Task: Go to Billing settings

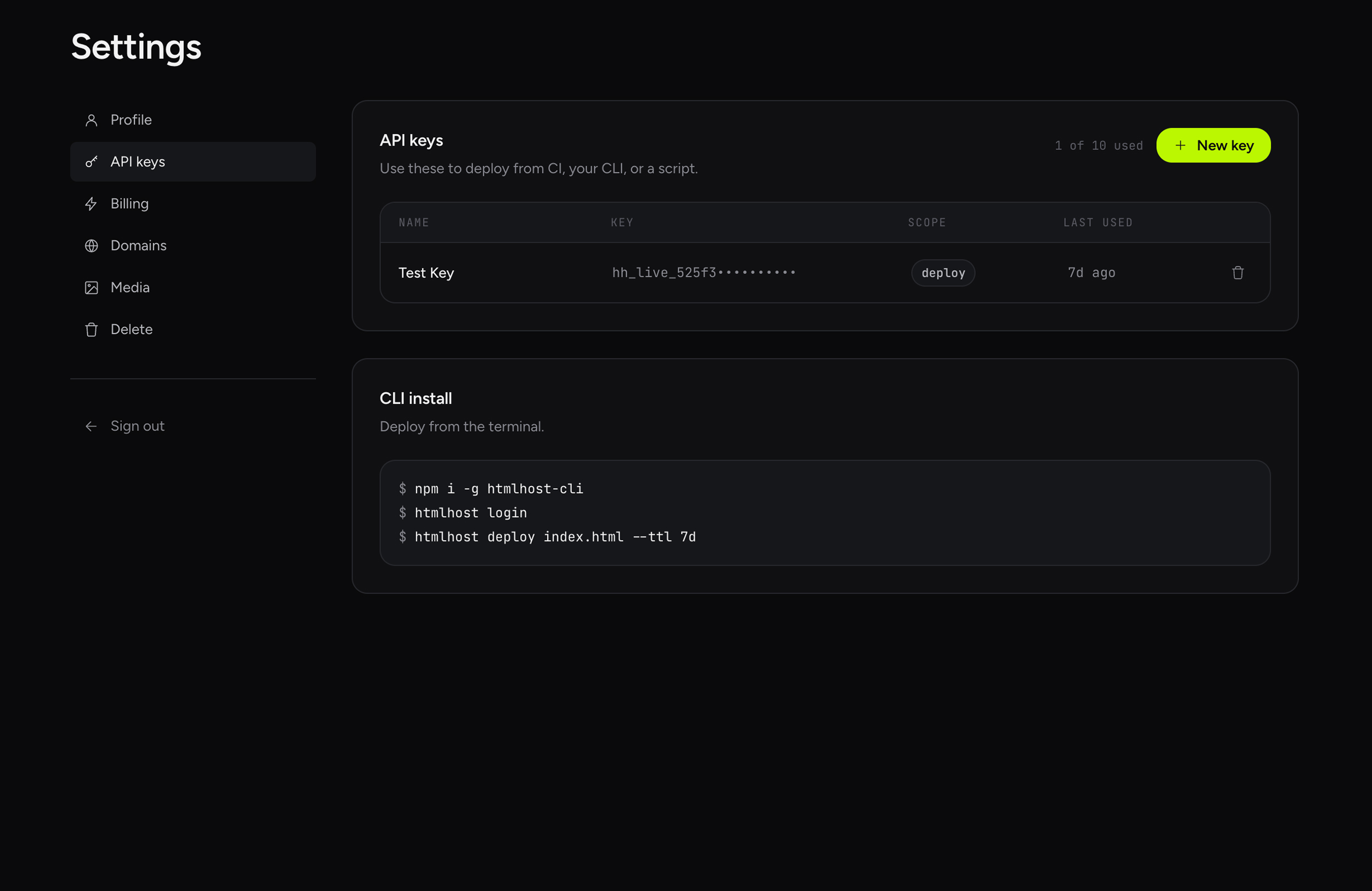Action: pyautogui.click(x=193, y=204)
